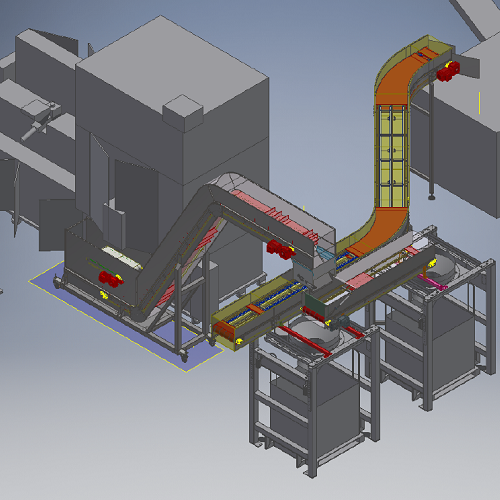The height and width of the screenshot is (500, 500).
Task: Click the yellow vertical conveyor panel
Action: coord(392,156)
